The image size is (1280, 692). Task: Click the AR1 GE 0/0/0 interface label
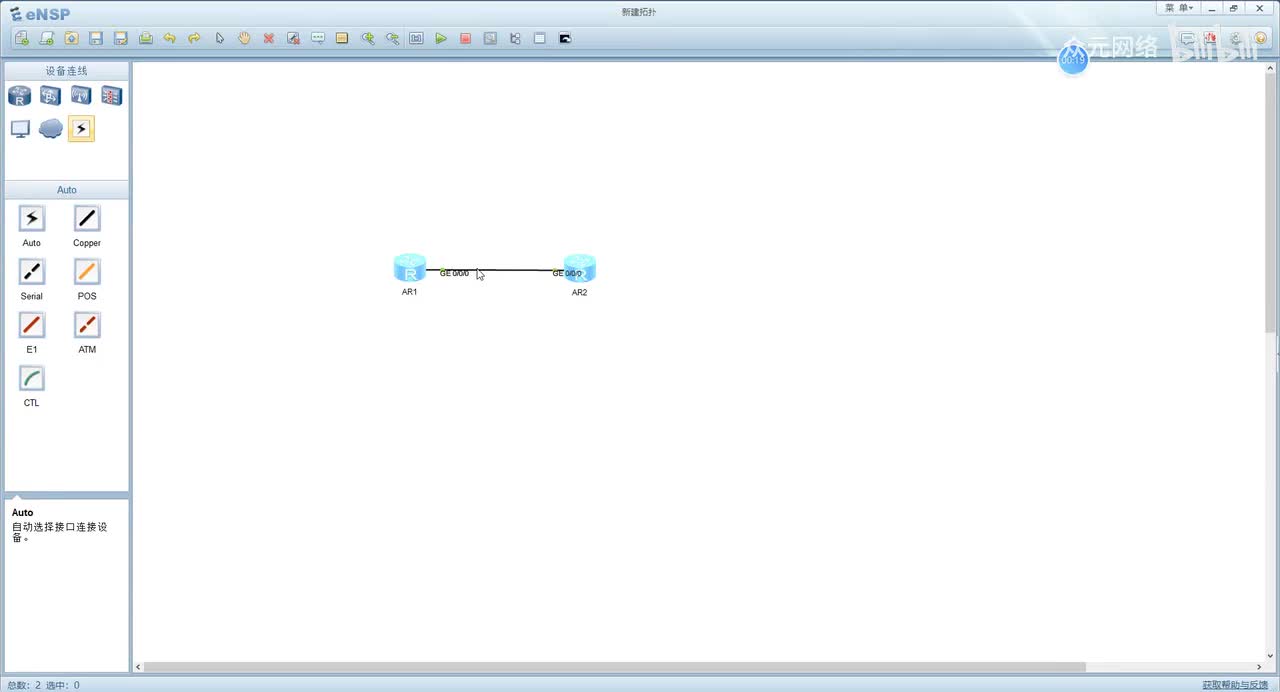click(454, 273)
